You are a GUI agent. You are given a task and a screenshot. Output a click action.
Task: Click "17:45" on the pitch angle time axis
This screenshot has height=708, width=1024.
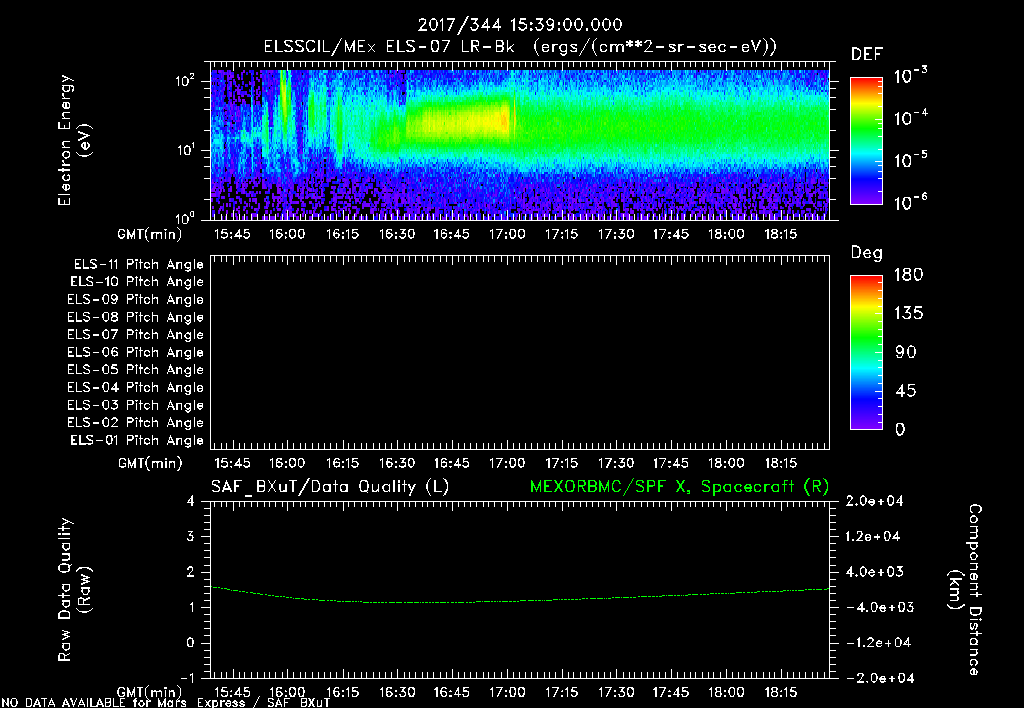[671, 463]
